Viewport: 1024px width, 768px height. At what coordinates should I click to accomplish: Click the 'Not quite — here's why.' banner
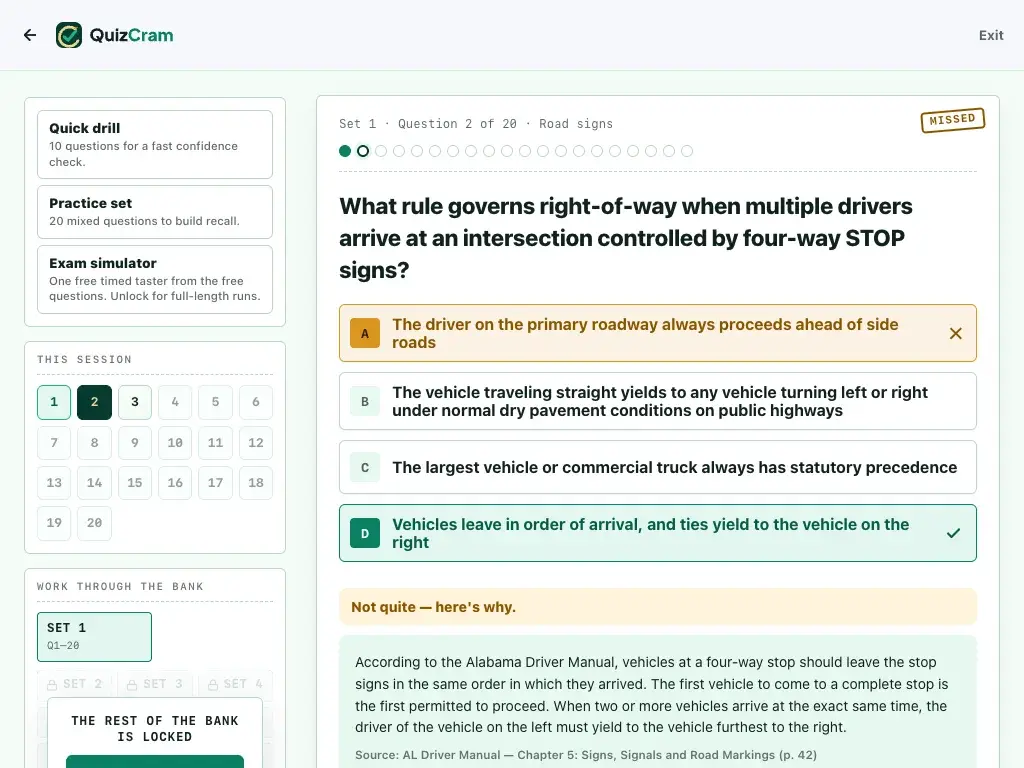point(658,607)
